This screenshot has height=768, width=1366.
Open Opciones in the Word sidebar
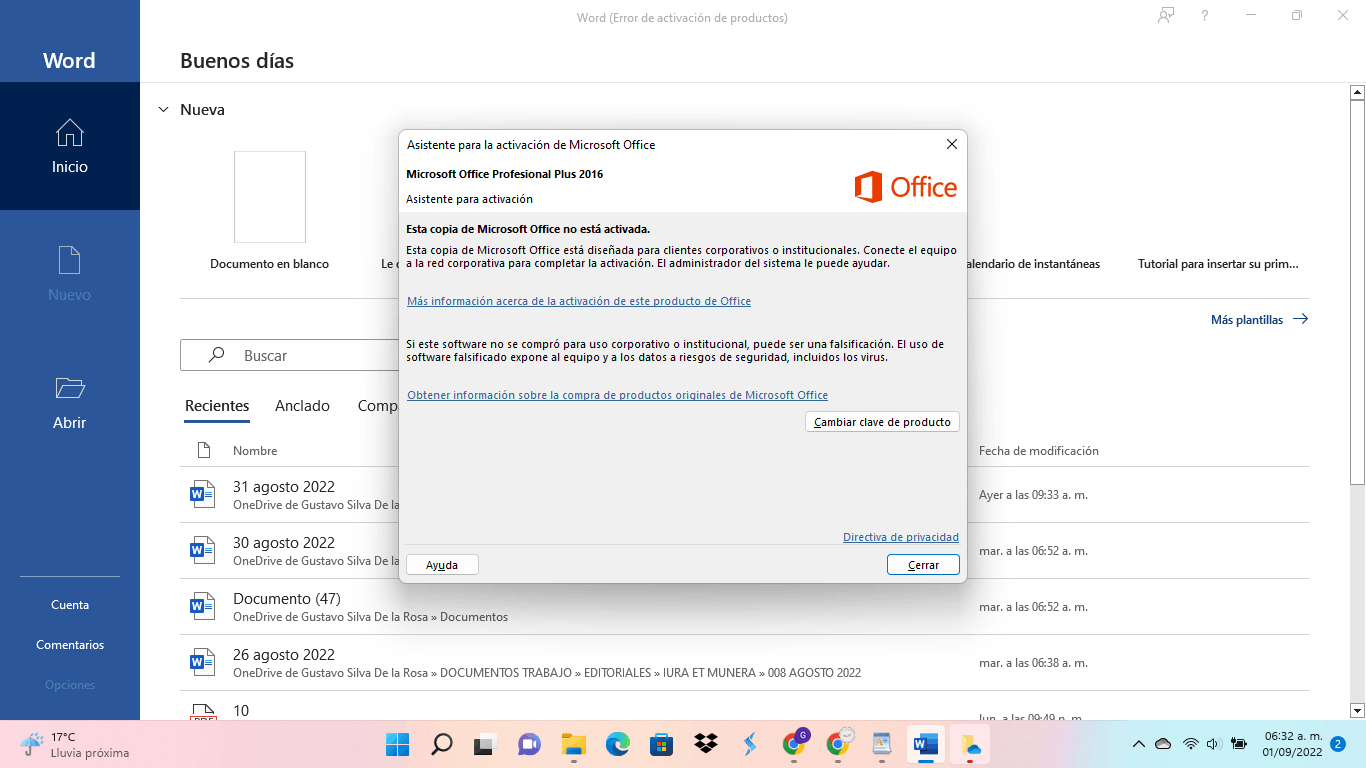tap(70, 685)
